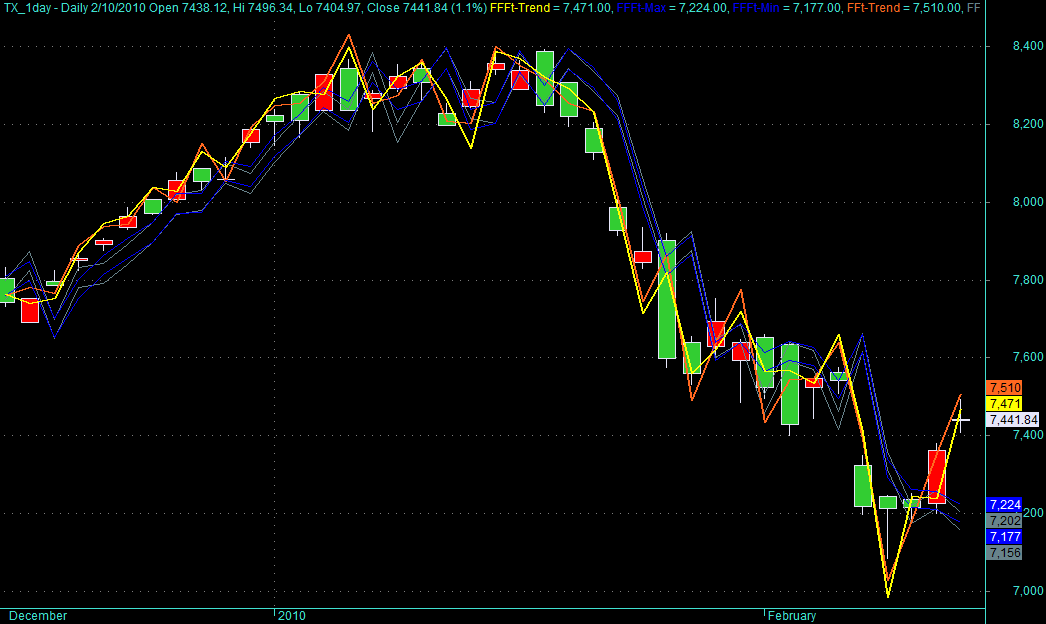
Task: Click the 7,400 price axis label
Action: [x=1028, y=435]
